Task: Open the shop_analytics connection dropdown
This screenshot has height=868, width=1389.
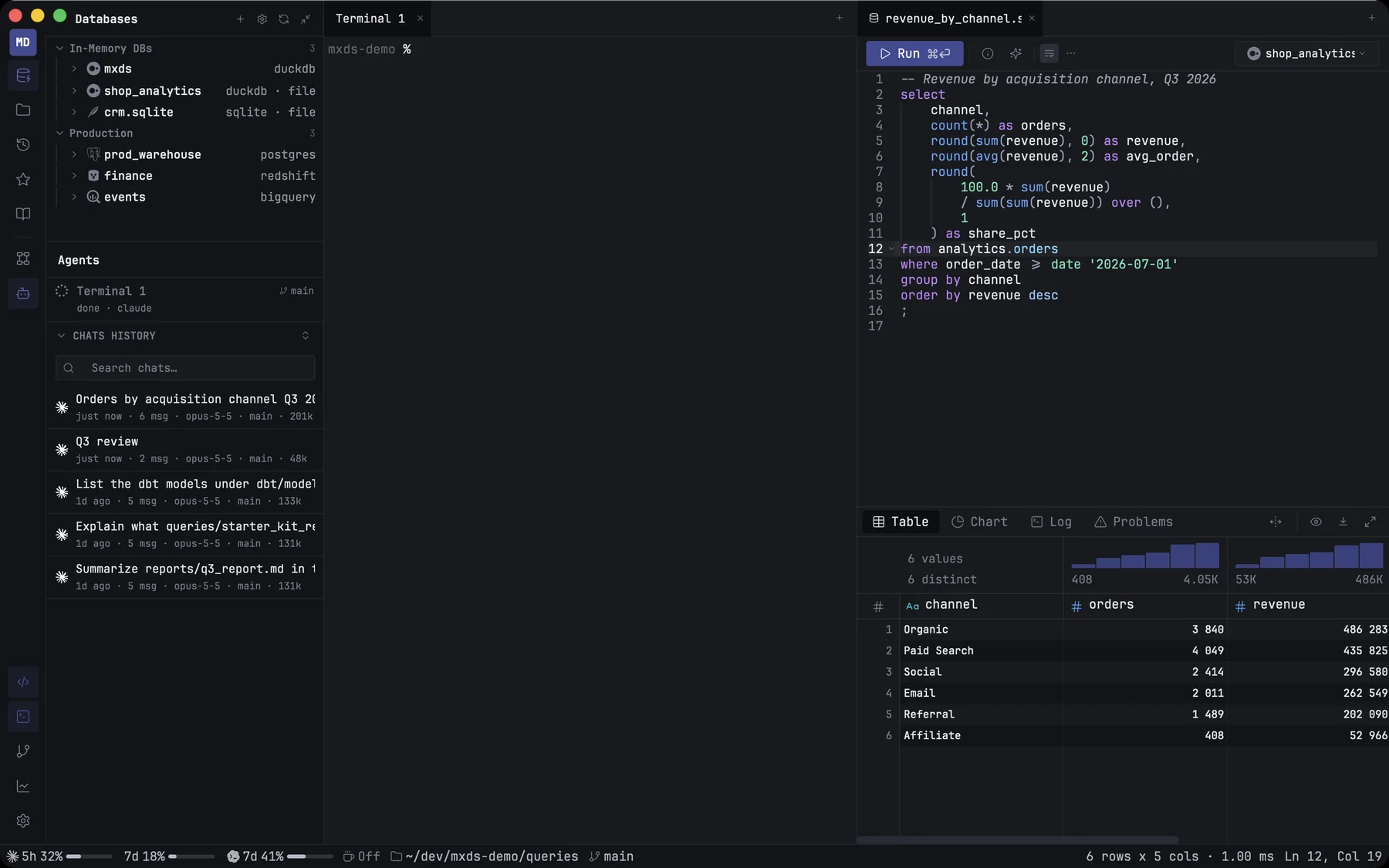Action: pos(1307,53)
